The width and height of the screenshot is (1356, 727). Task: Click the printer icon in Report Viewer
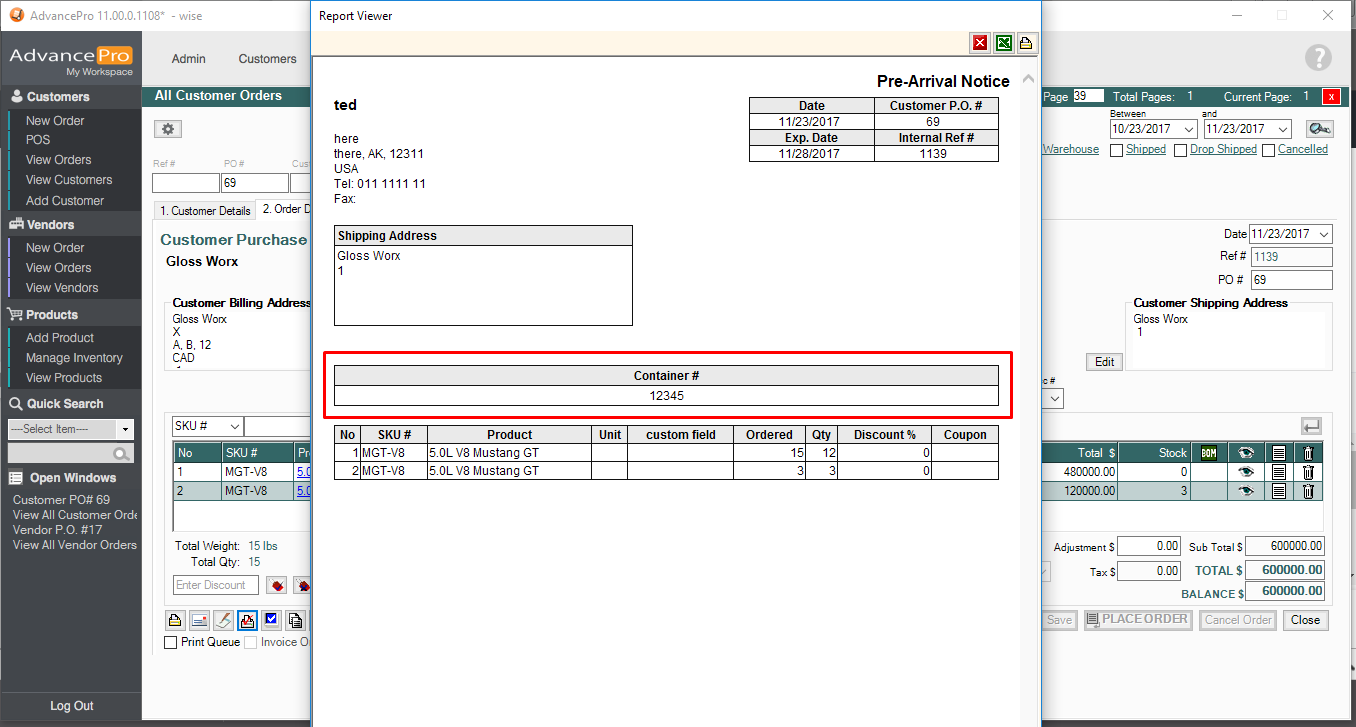click(x=1026, y=43)
